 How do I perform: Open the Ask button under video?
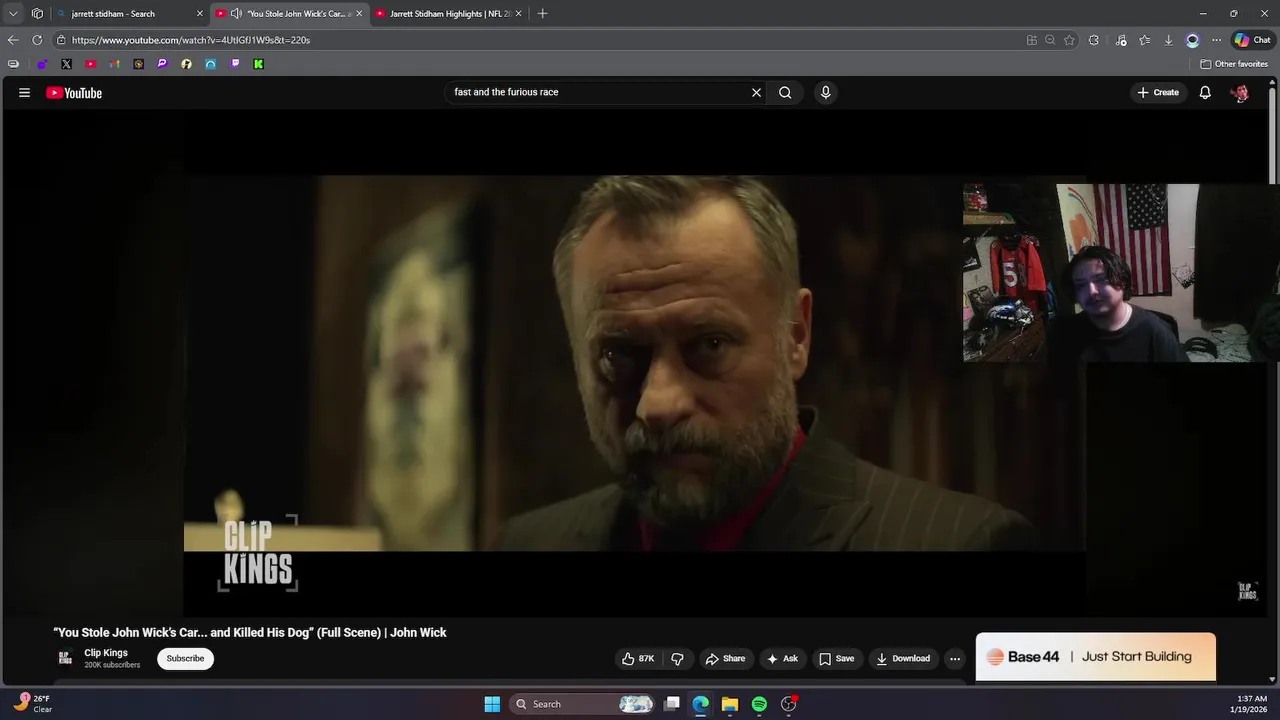point(782,658)
